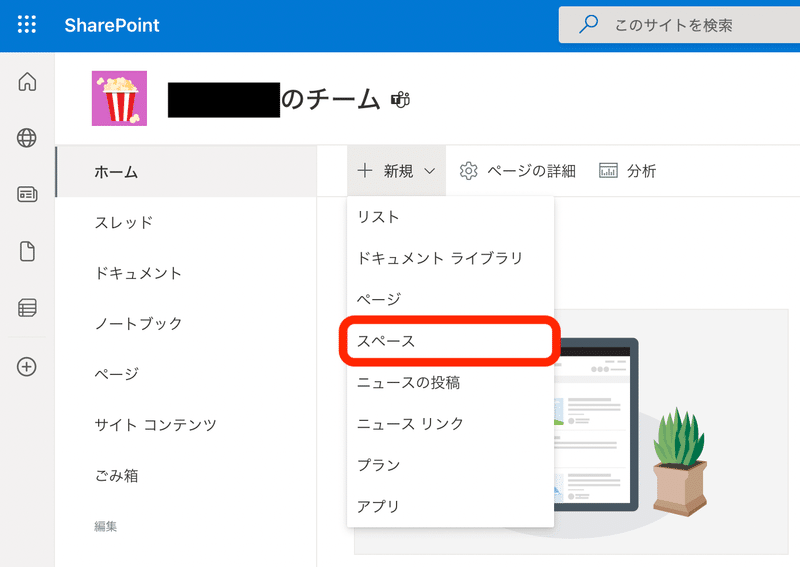
Task: Choose アプリ from the new menu
Action: tap(451, 506)
